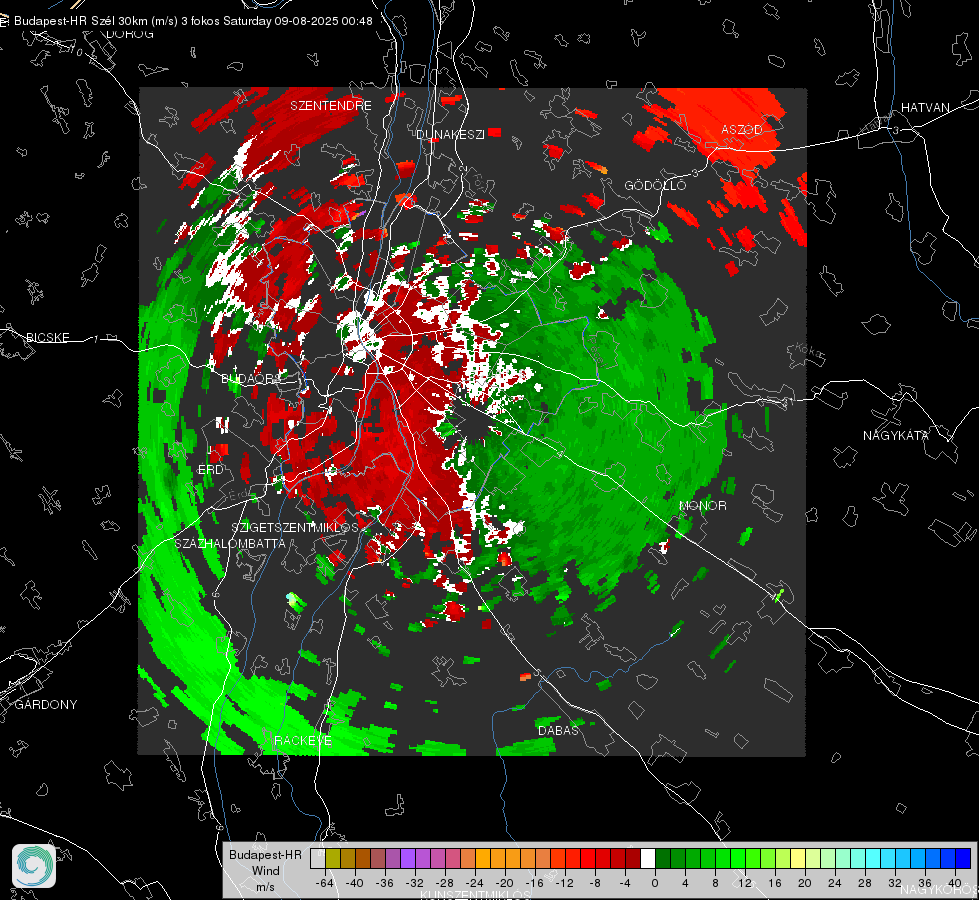The width and height of the screenshot is (979, 900).
Task: Click the radar title text with timestamp 00:48
Action: click(193, 21)
